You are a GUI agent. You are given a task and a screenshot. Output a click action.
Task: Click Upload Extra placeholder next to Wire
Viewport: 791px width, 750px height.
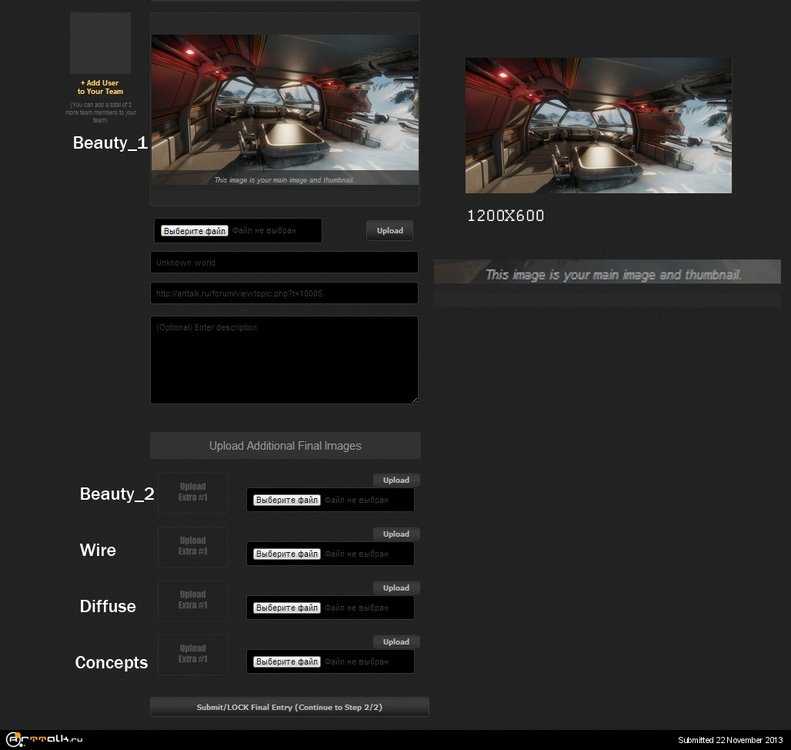pos(193,546)
